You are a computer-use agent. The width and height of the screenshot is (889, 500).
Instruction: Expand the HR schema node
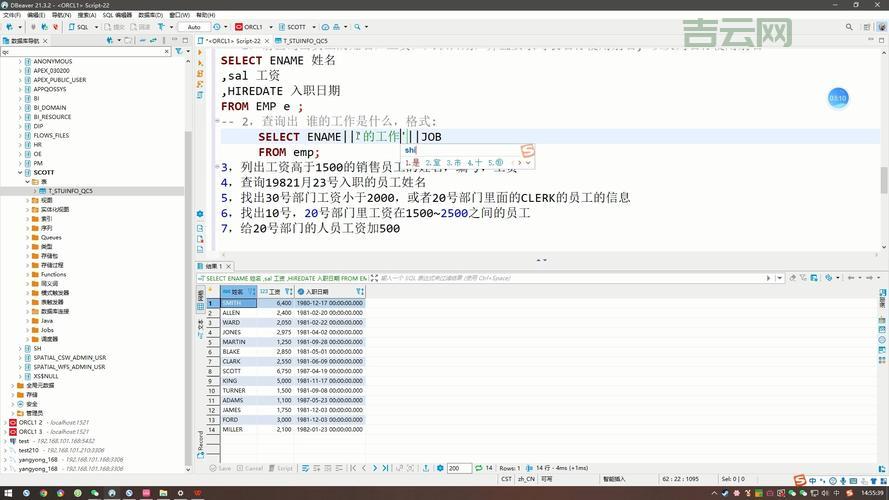pyautogui.click(x=20, y=145)
